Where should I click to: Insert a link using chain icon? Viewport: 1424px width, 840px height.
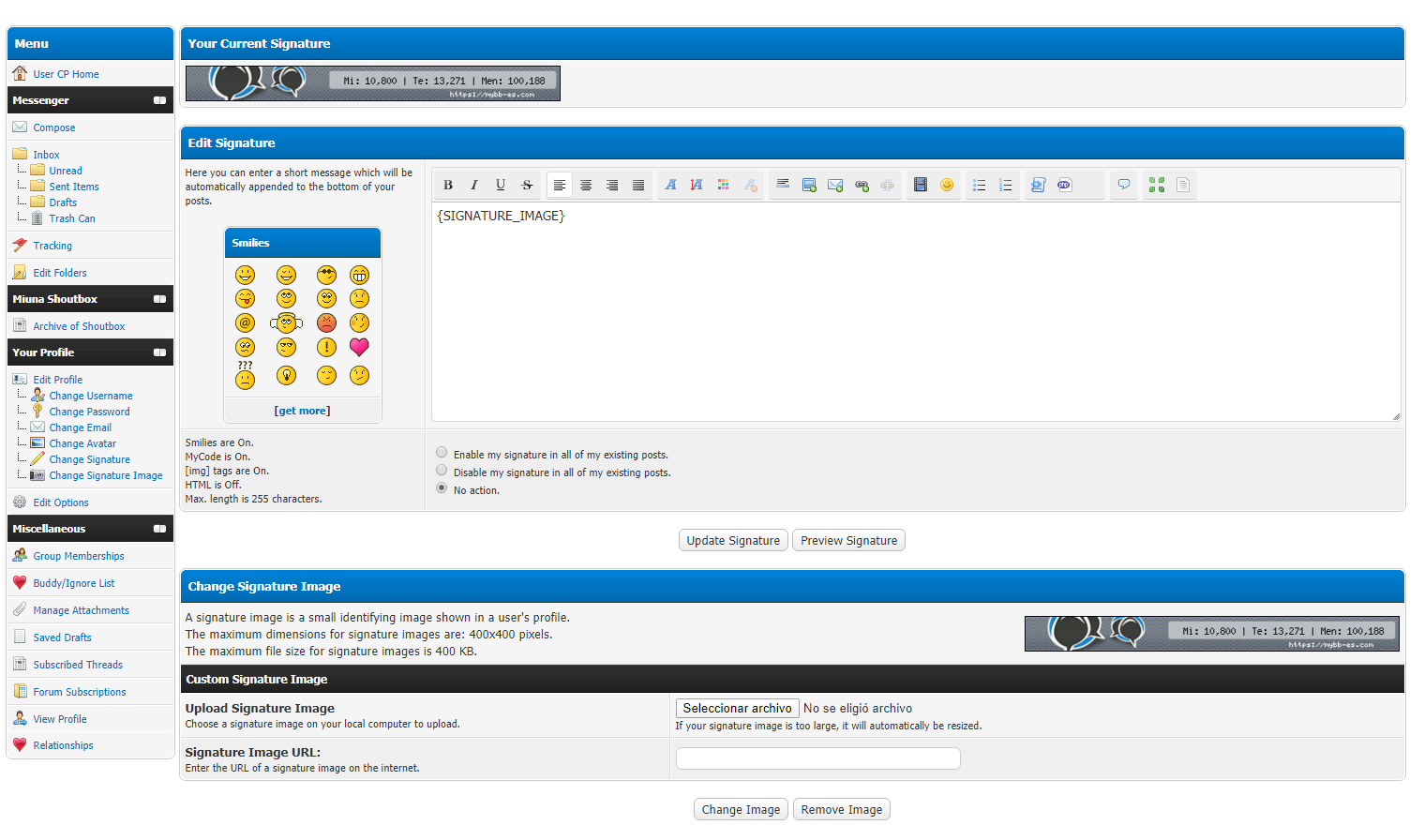coord(862,186)
